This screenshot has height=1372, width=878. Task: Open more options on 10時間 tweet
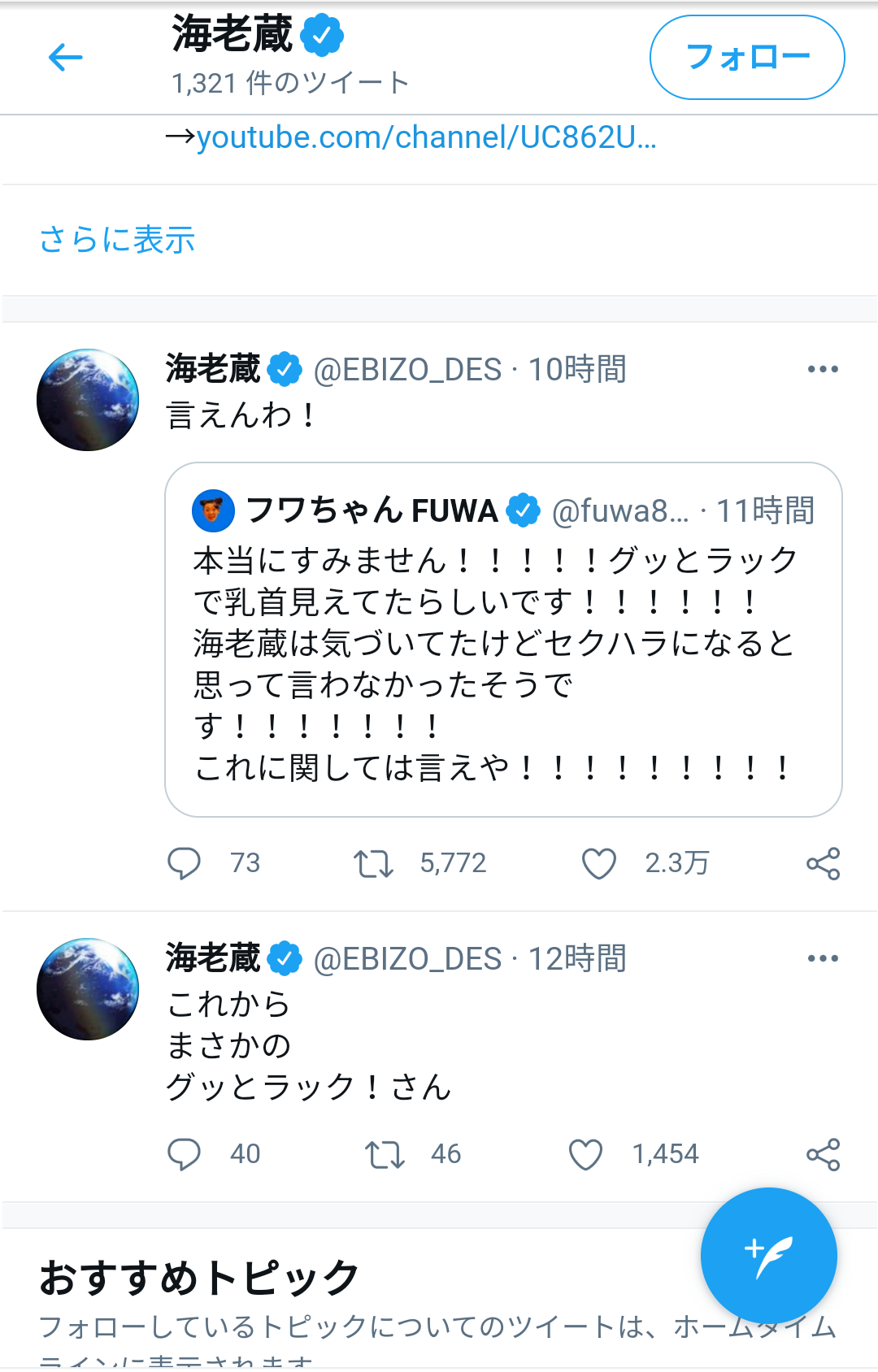coord(822,370)
